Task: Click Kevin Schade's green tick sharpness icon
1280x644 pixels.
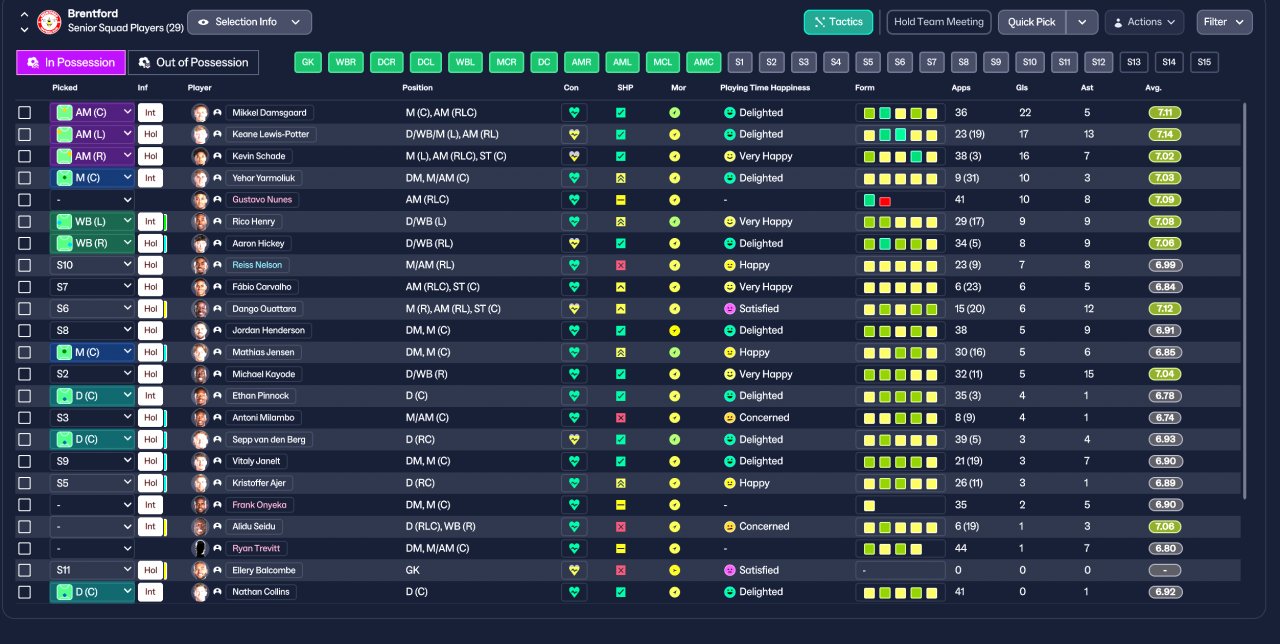Action: point(621,156)
